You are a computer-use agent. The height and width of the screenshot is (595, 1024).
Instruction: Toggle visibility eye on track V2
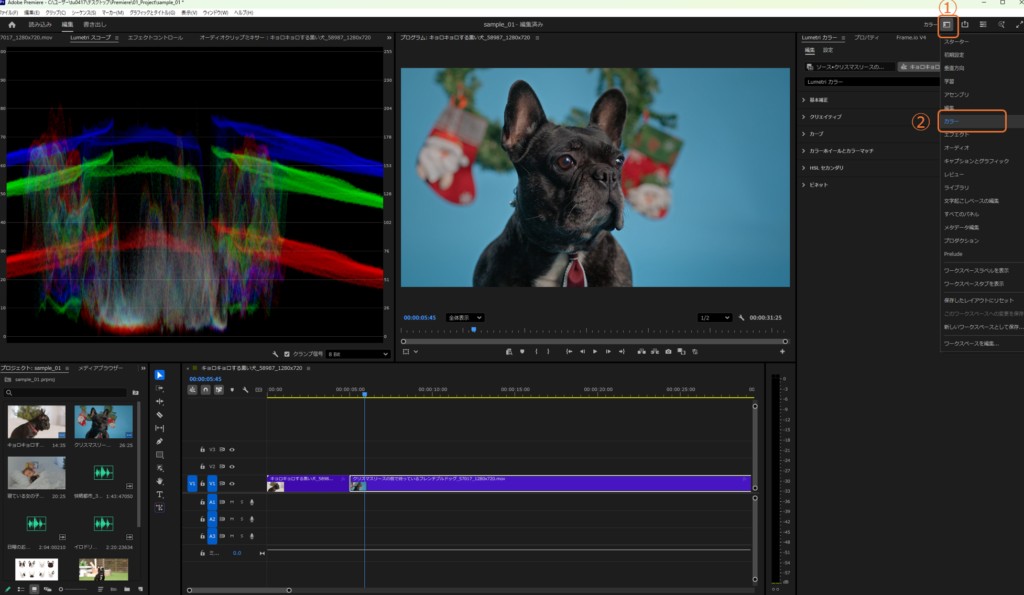232,466
